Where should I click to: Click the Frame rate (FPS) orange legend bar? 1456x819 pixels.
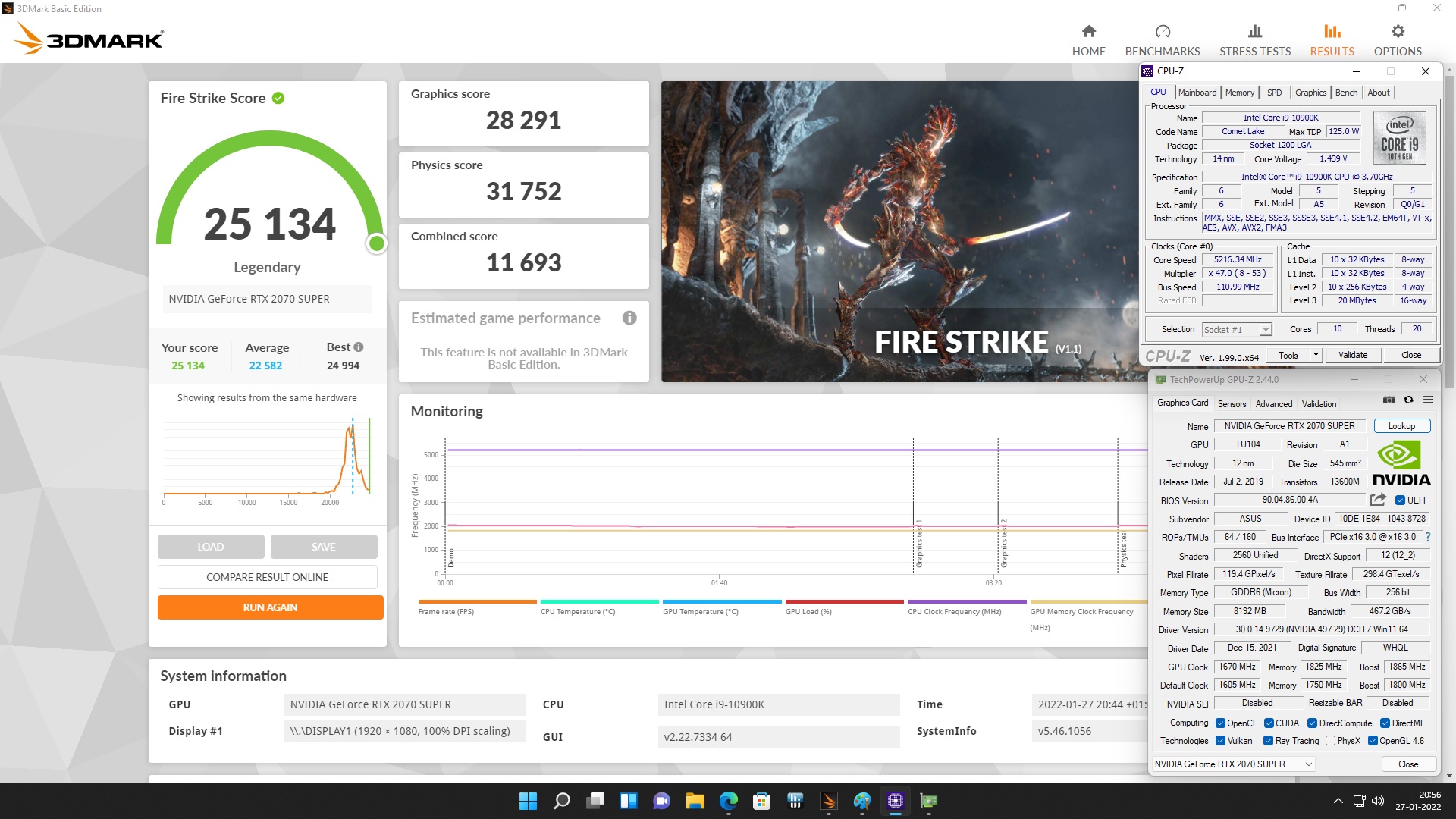pyautogui.click(x=477, y=602)
